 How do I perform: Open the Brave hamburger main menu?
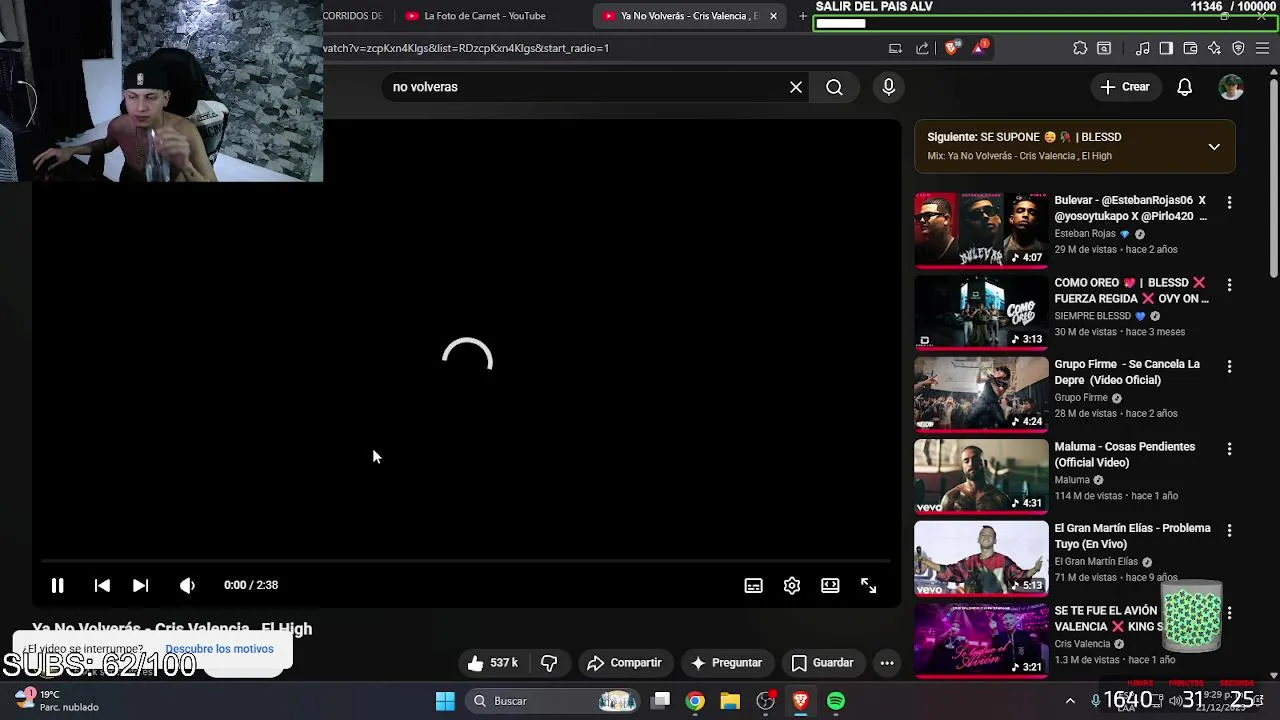pyautogui.click(x=1263, y=48)
